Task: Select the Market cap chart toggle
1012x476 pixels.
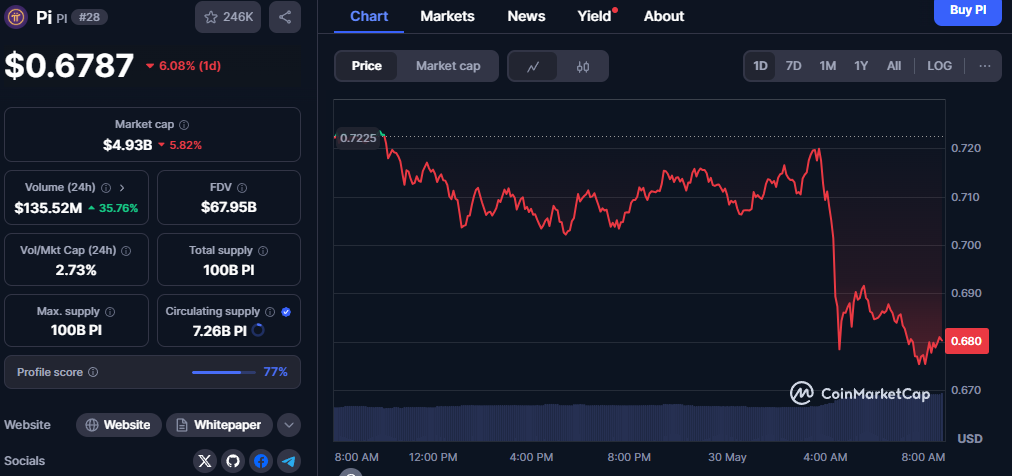Action: tap(448, 66)
